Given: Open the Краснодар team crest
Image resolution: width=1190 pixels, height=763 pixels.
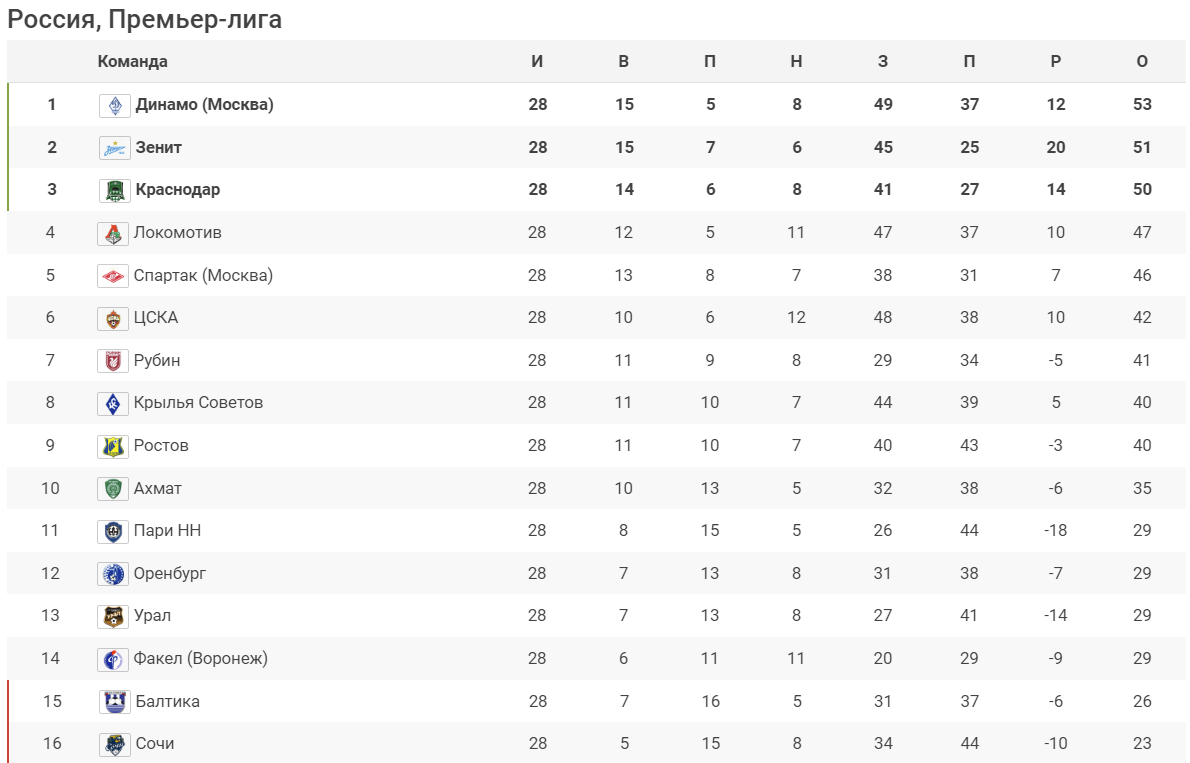Looking at the screenshot, I should 115,190.
